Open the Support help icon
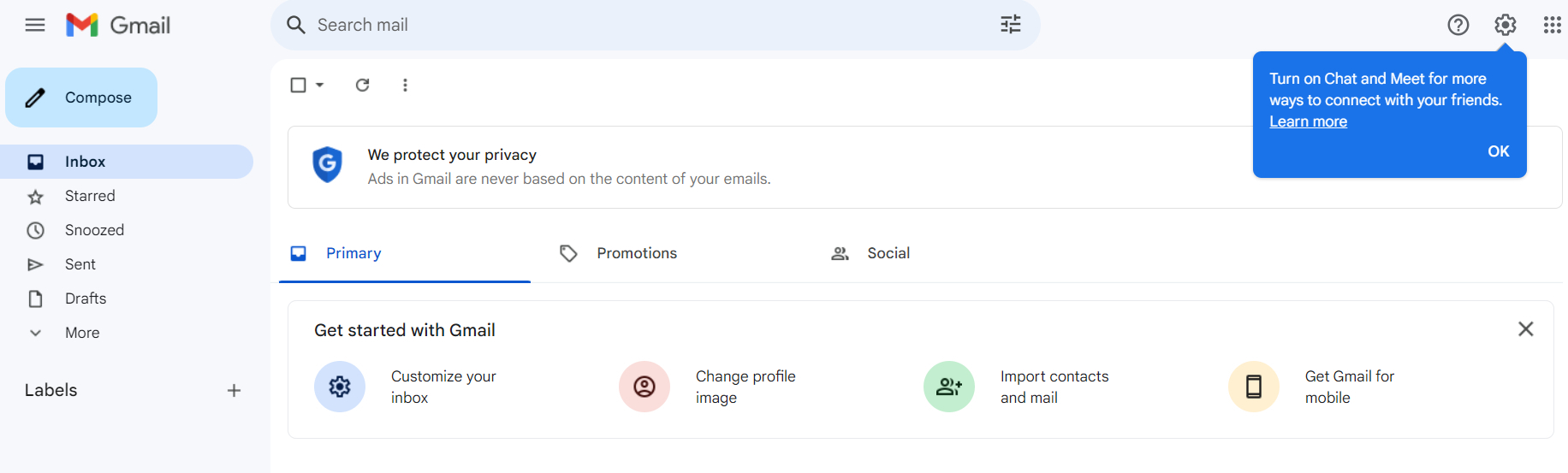Image resolution: width=1568 pixels, height=473 pixels. (x=1458, y=25)
